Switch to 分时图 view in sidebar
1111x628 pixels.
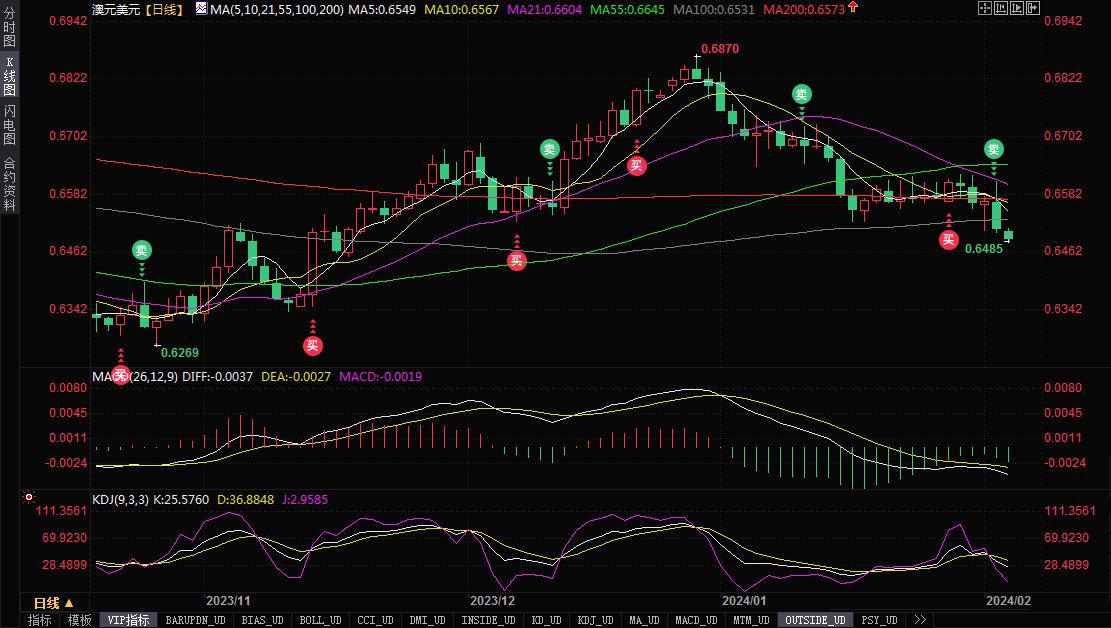[9, 33]
